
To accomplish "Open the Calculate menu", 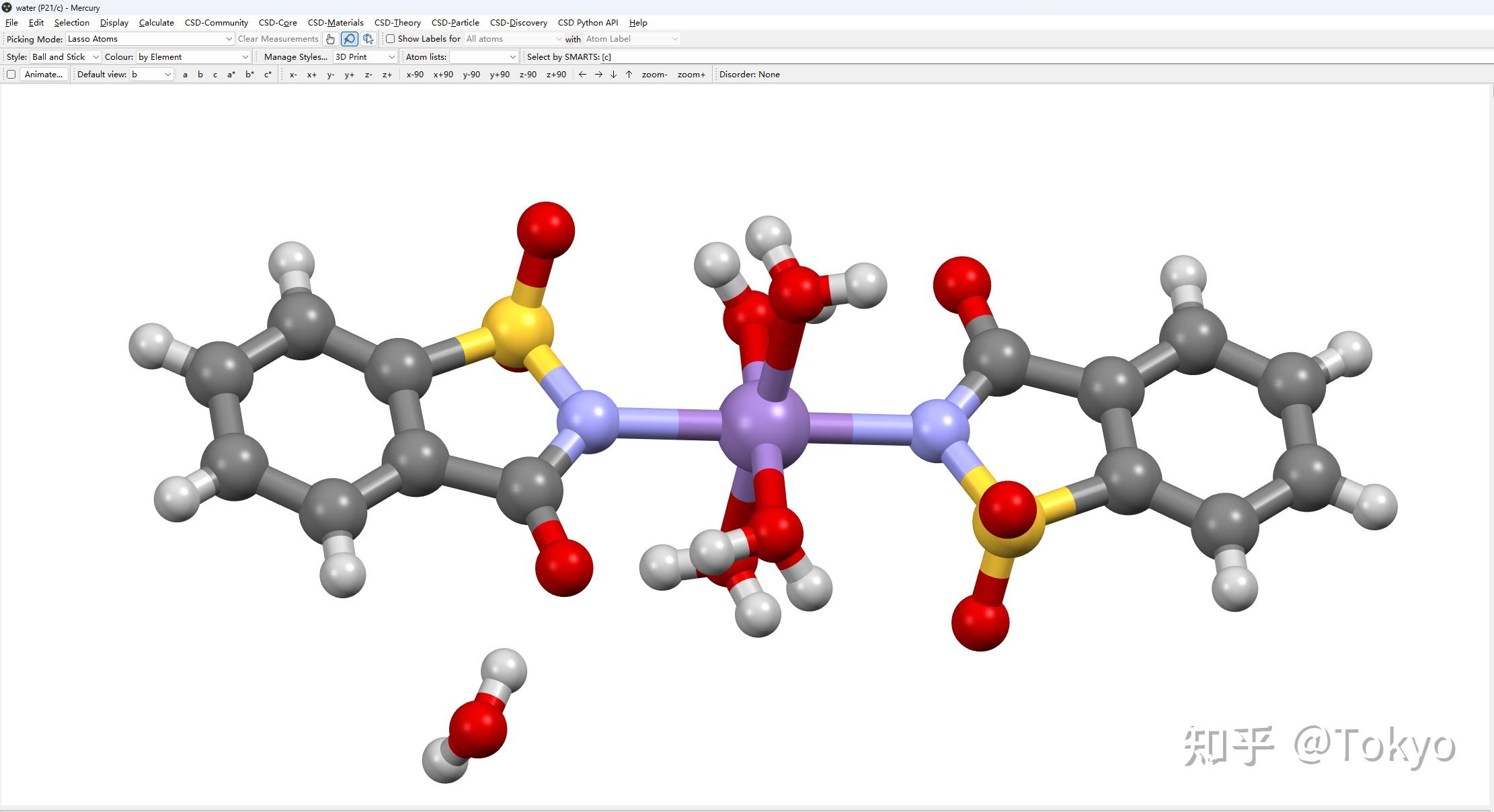I will 156,22.
